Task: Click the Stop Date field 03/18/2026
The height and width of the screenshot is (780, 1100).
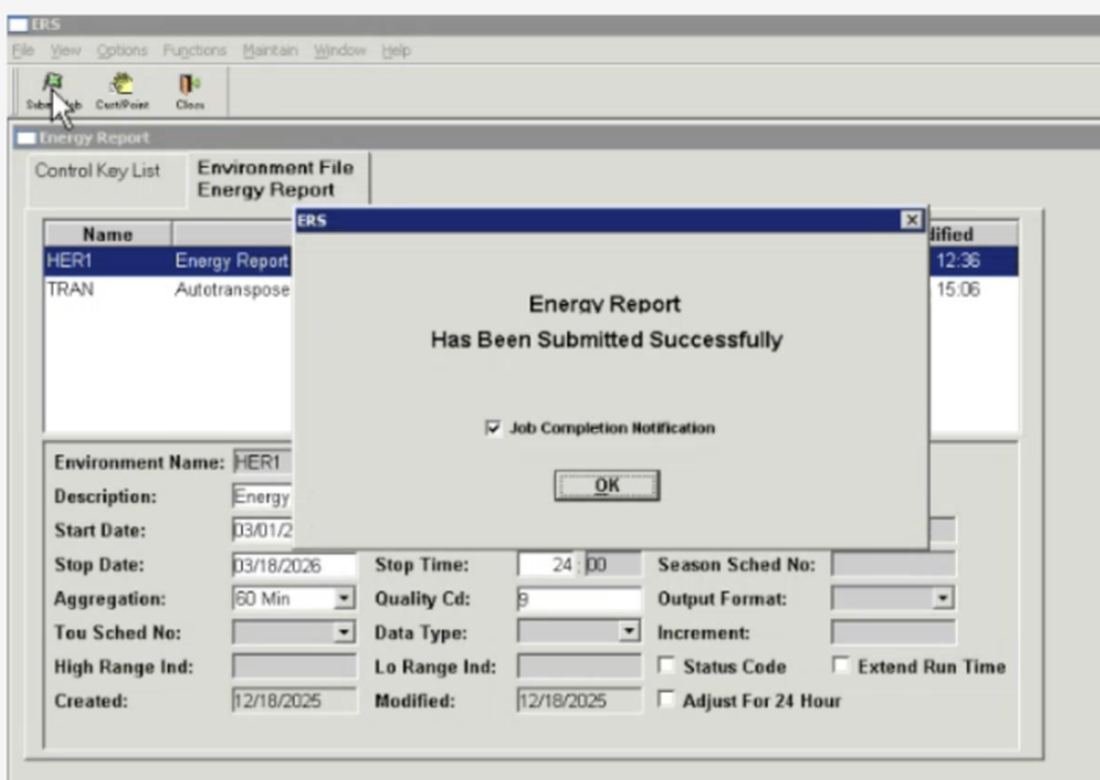Action: (x=294, y=565)
